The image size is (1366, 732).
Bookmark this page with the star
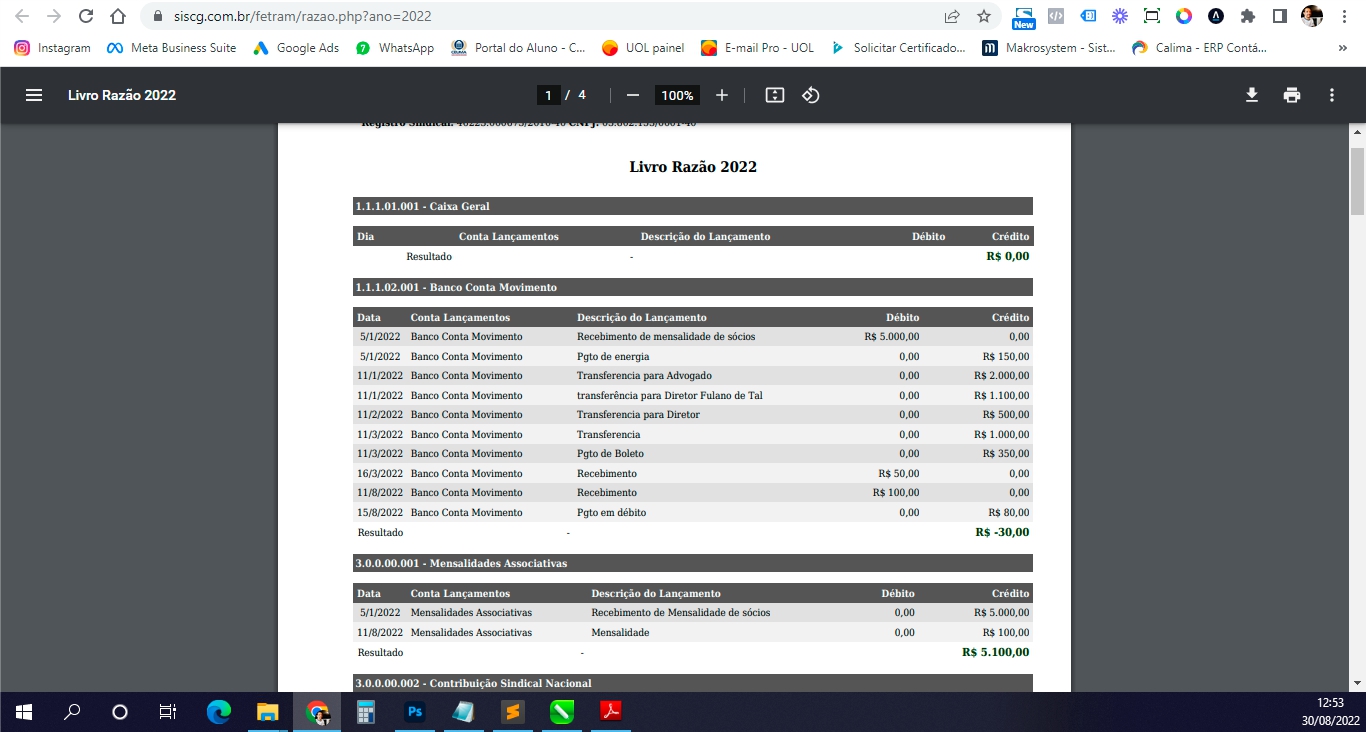point(984,17)
